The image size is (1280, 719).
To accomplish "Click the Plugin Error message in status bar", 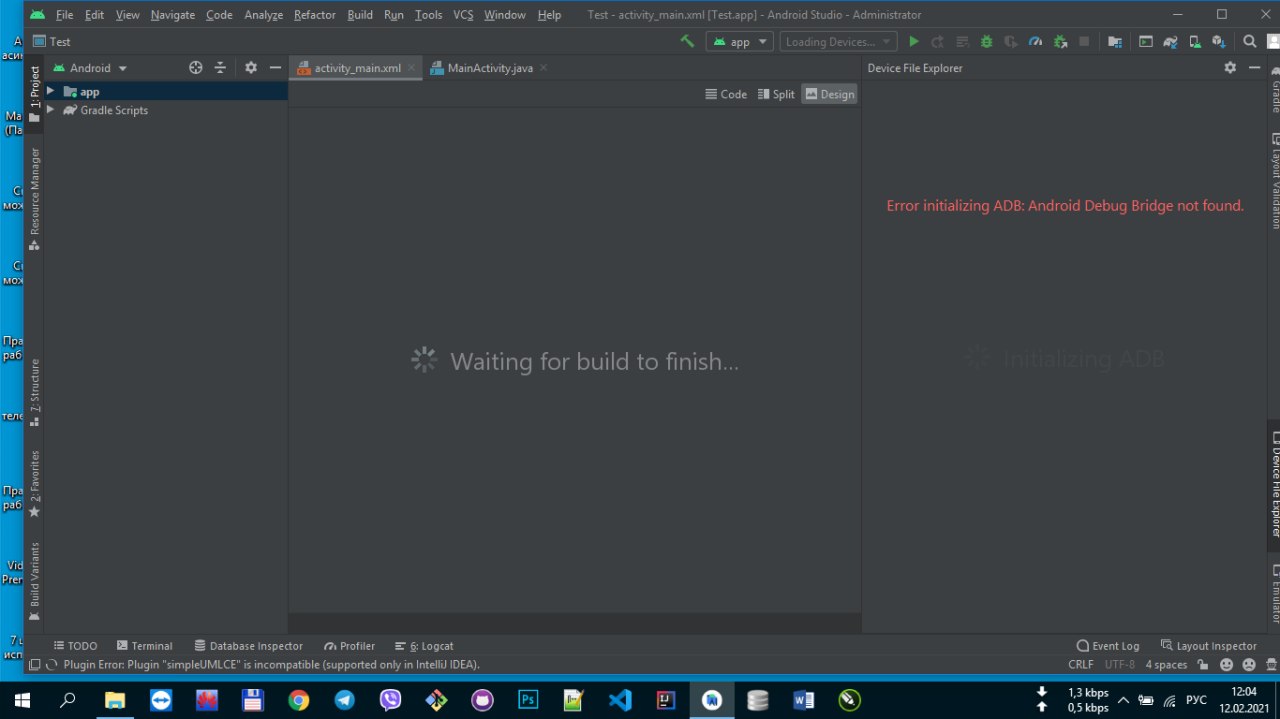I will 272,665.
